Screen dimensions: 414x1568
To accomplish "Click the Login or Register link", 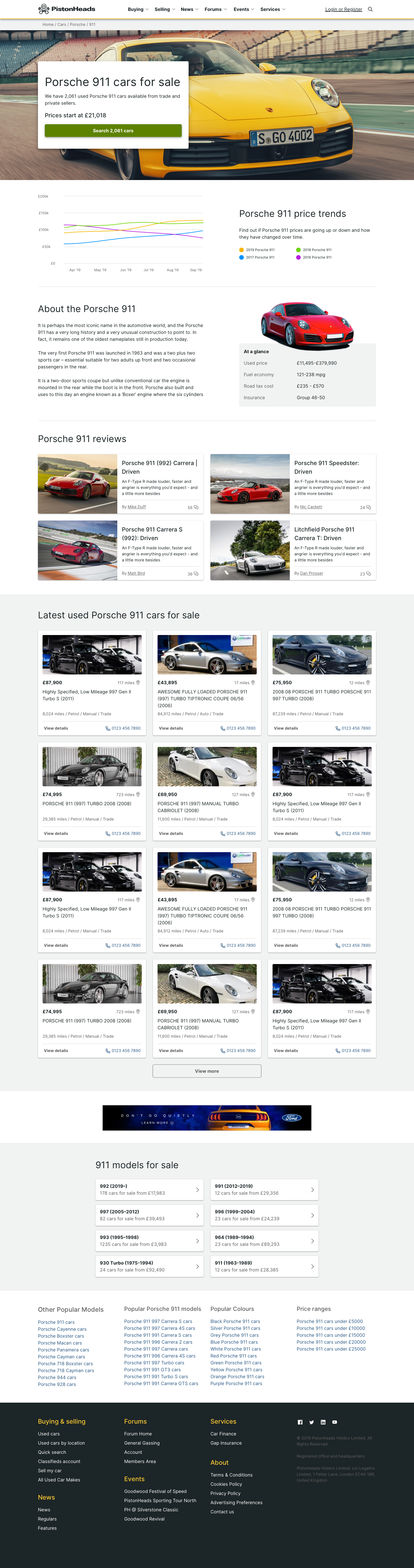I will 343,9.
